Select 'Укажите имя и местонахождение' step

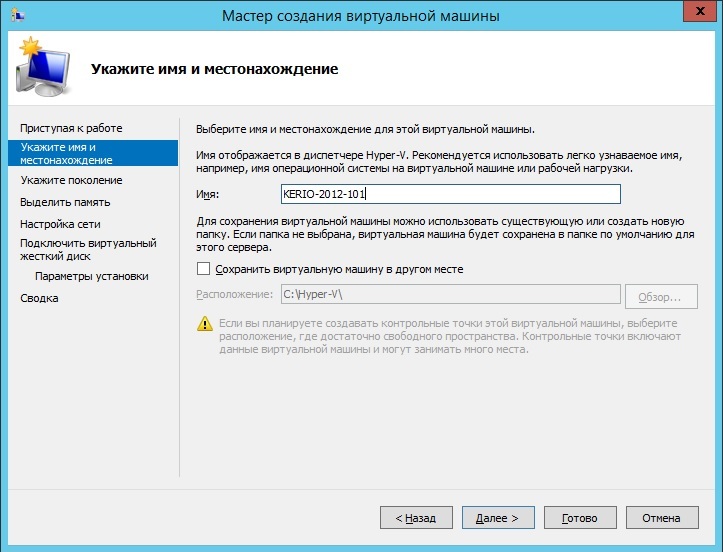66,153
